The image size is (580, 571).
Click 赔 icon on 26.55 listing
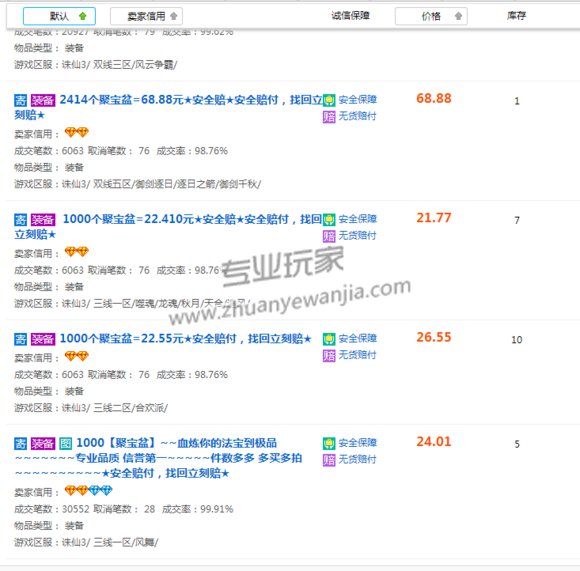329,355
